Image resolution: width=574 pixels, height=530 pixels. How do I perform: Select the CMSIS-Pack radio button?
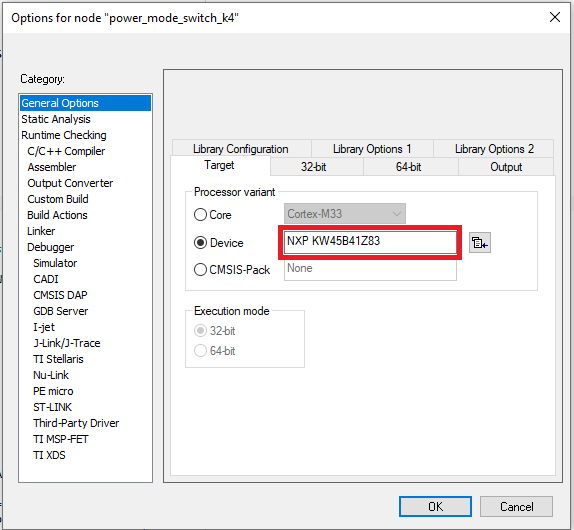pyautogui.click(x=200, y=270)
